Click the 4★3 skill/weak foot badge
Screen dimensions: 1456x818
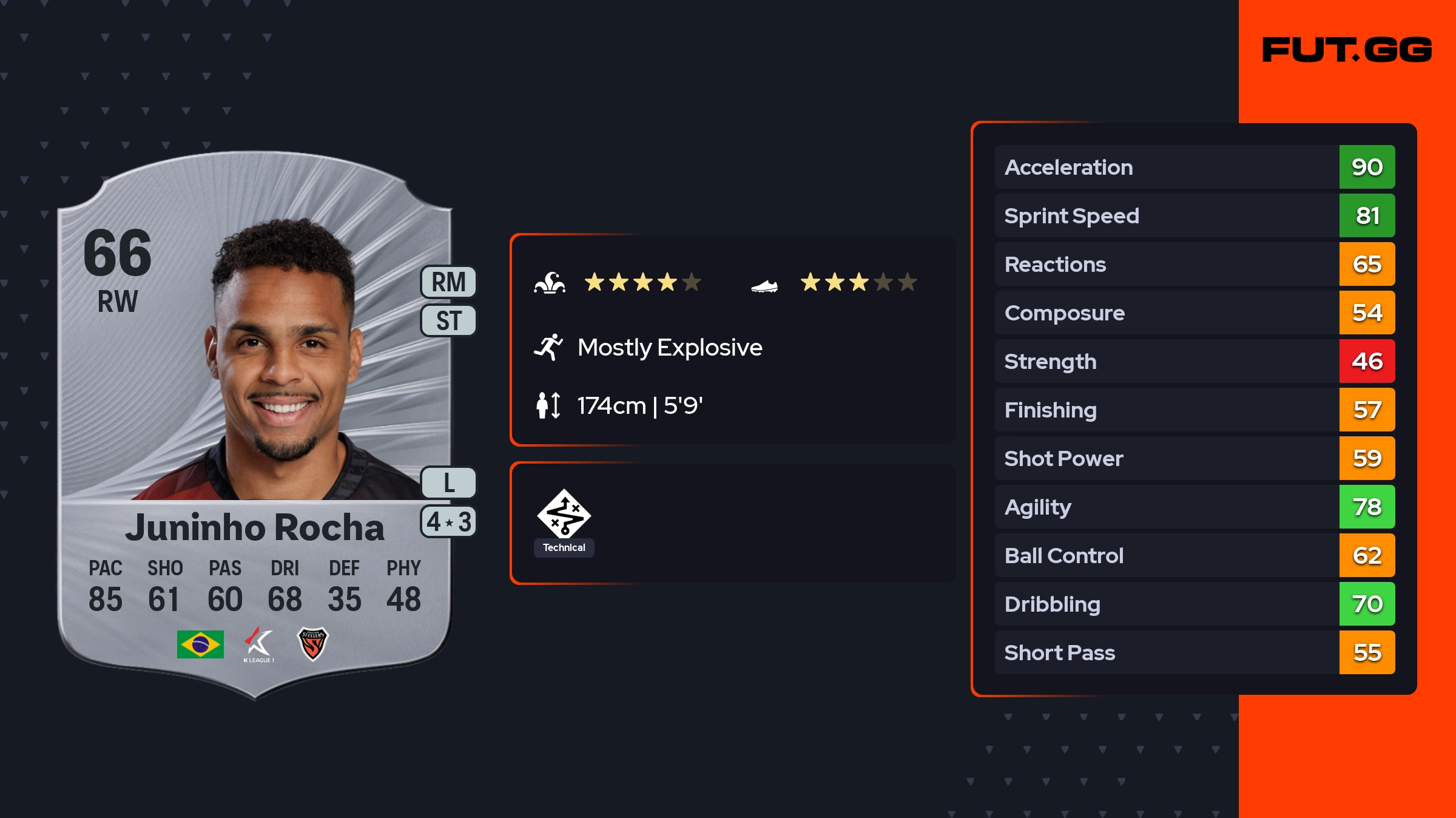tap(449, 522)
